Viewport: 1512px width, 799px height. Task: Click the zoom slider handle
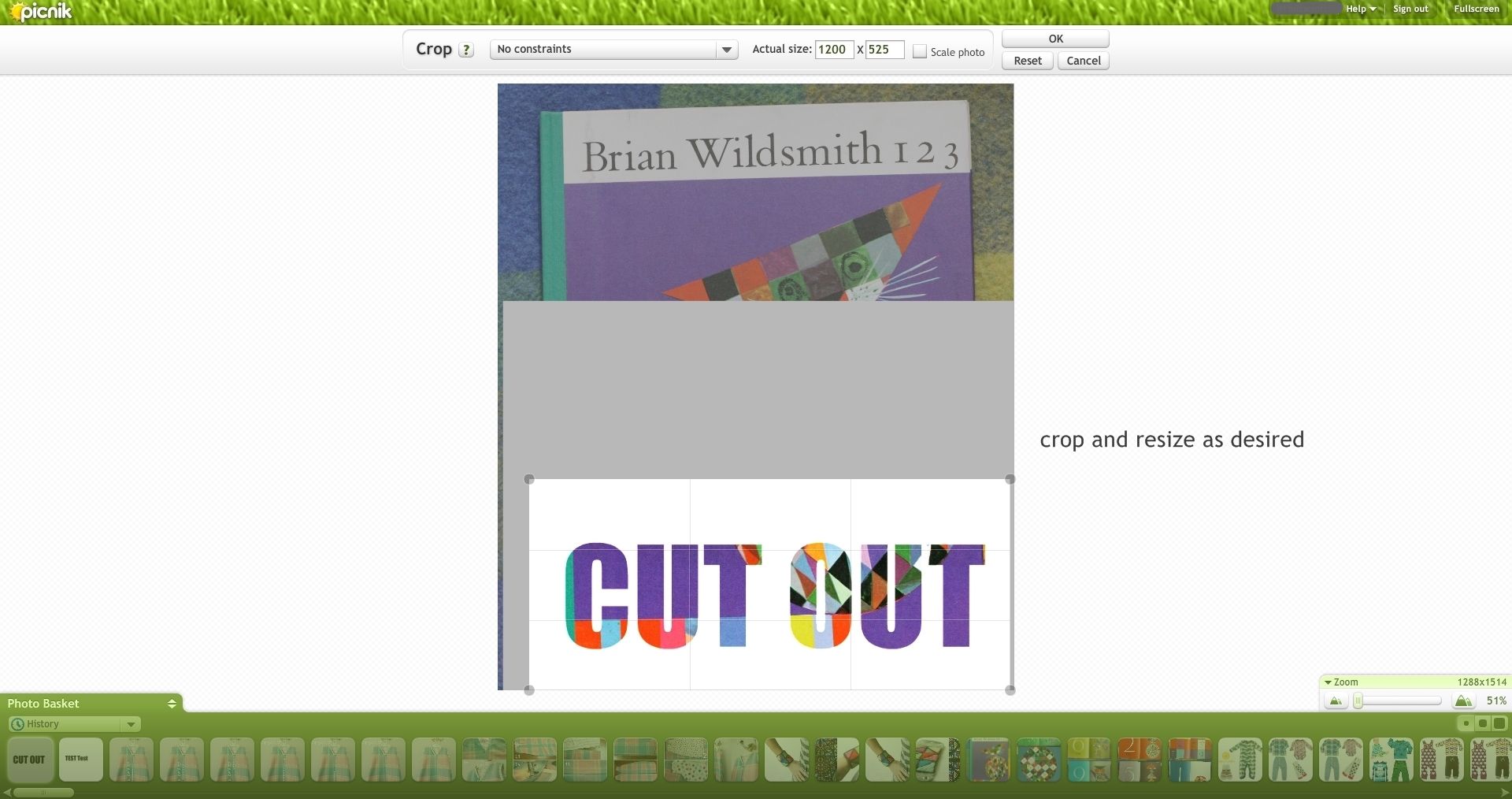(1358, 701)
